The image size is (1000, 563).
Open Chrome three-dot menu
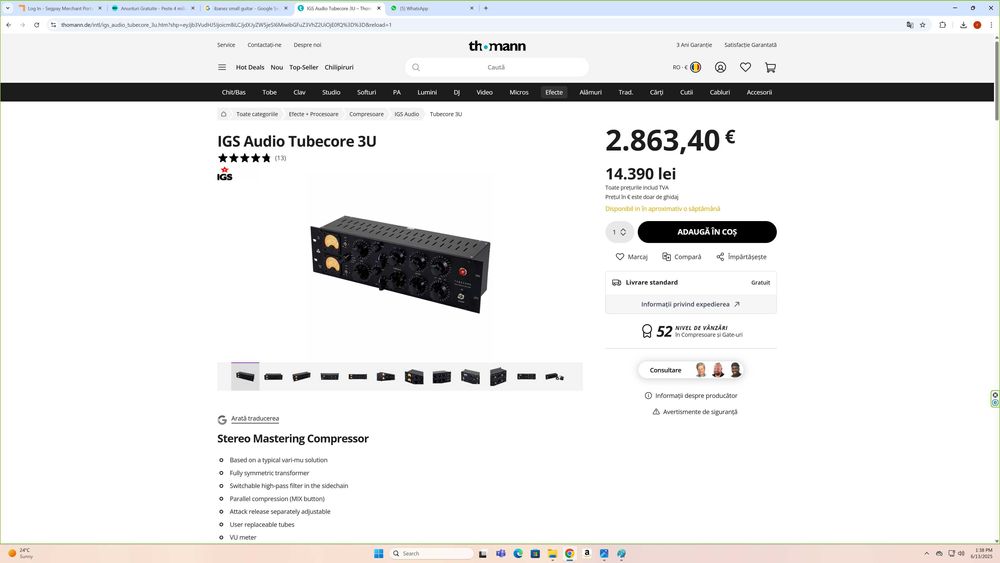click(990, 25)
